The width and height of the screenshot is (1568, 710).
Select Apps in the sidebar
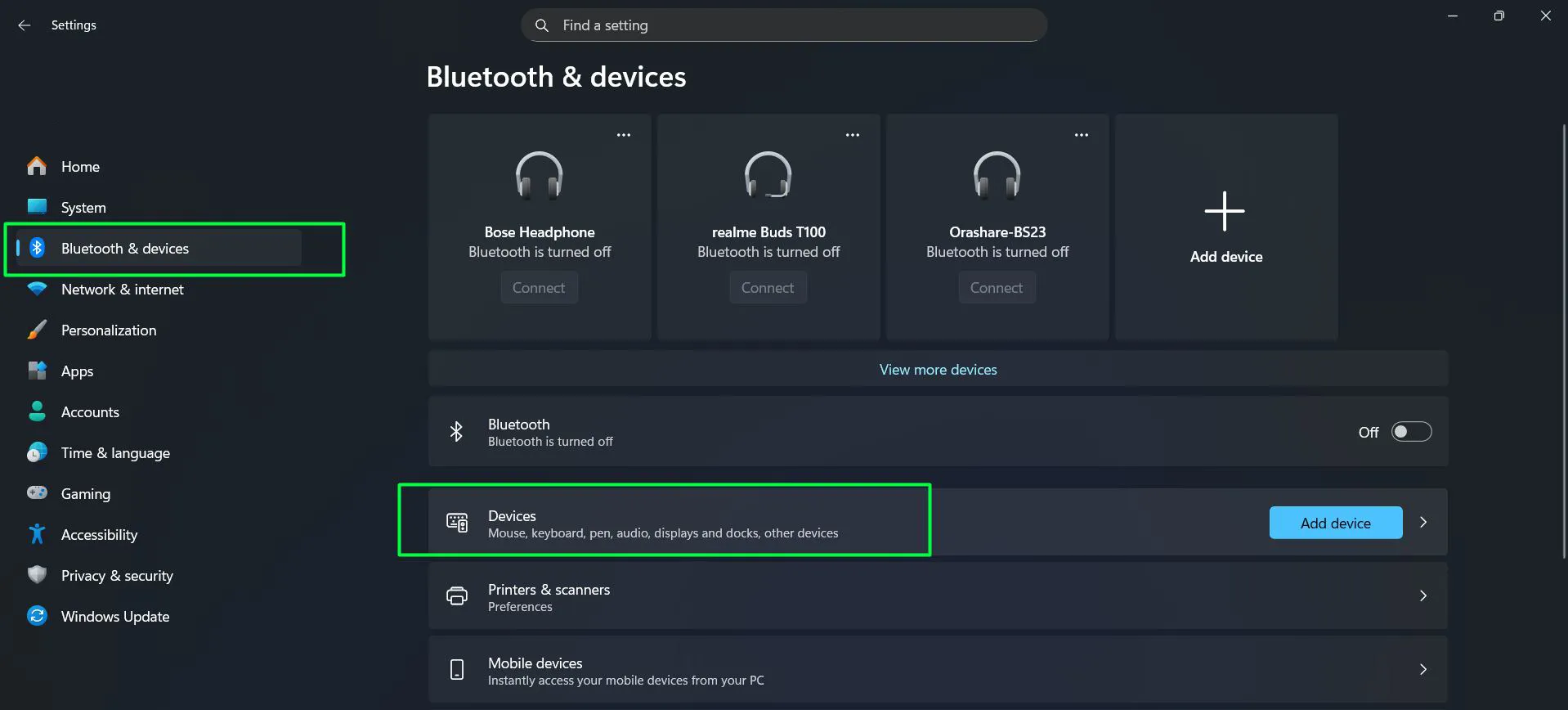coord(159,371)
